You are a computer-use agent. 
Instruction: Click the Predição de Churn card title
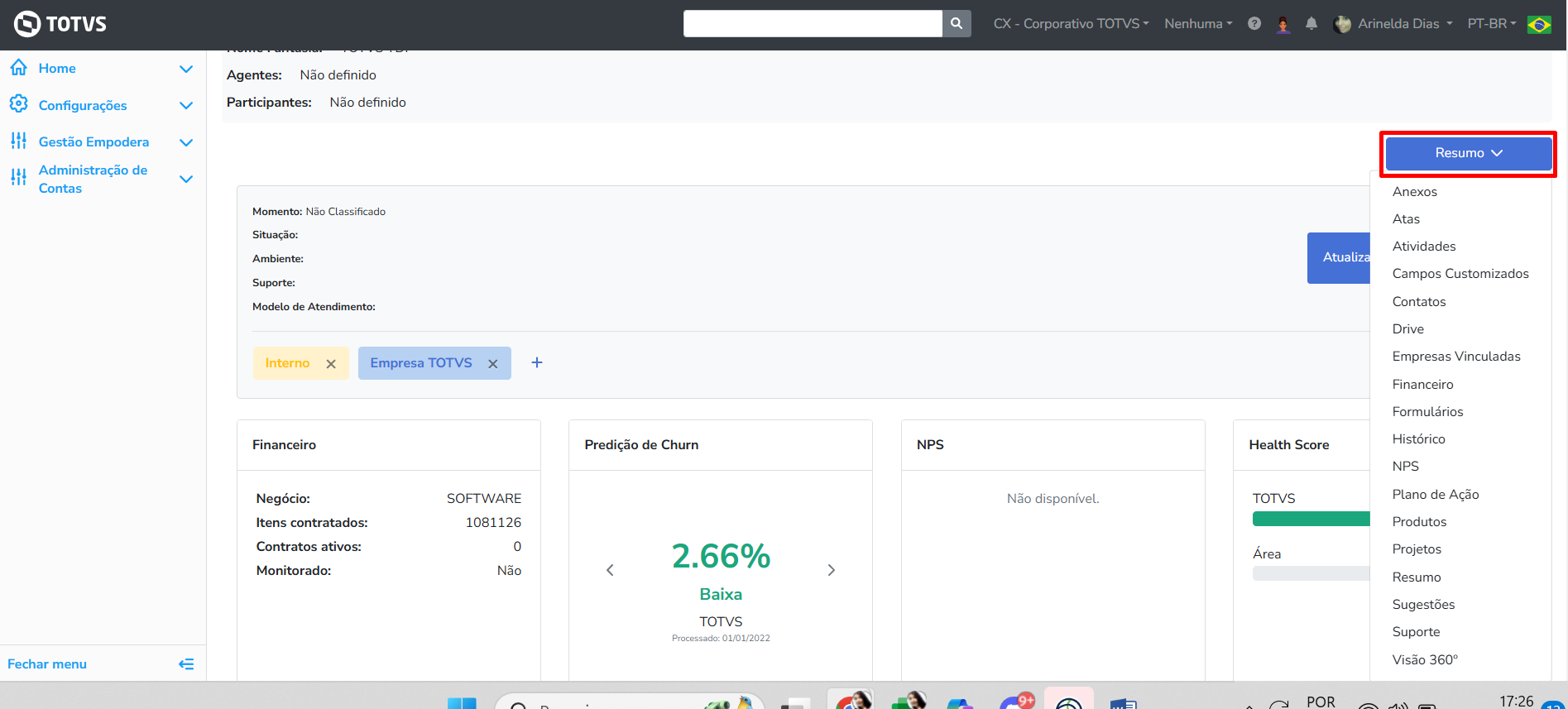[x=641, y=445]
